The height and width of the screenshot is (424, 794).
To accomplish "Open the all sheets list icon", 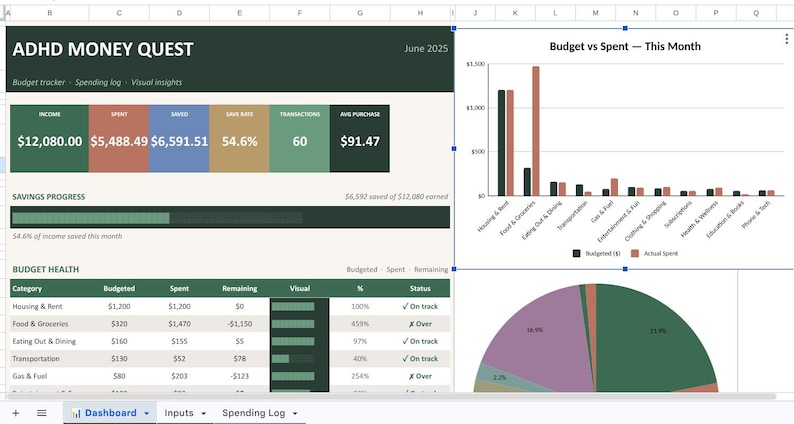I will (42, 413).
